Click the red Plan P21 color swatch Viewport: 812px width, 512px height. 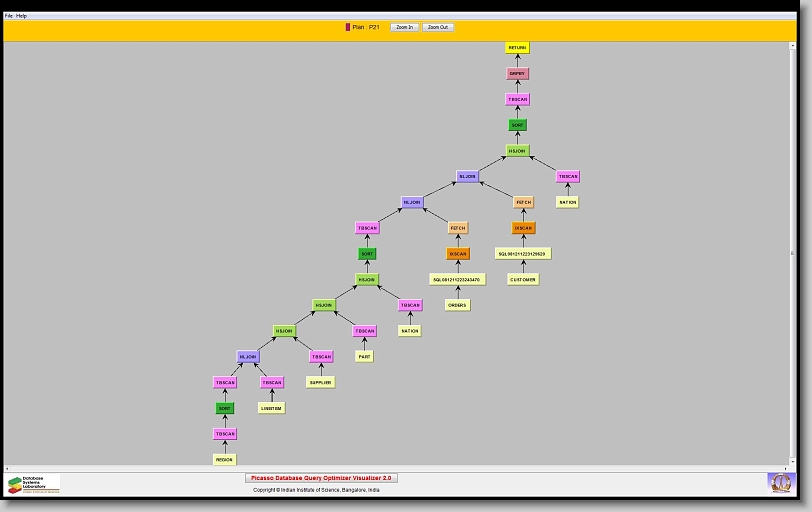348,27
